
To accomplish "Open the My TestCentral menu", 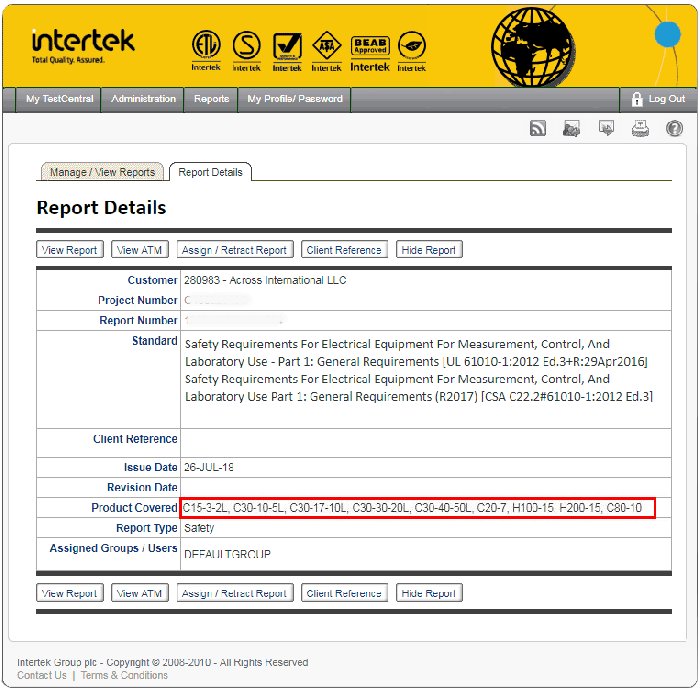I will point(59,99).
